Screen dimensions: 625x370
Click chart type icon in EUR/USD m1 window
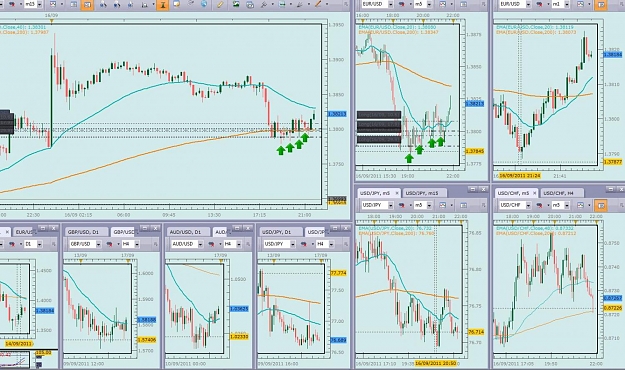coord(580,4)
